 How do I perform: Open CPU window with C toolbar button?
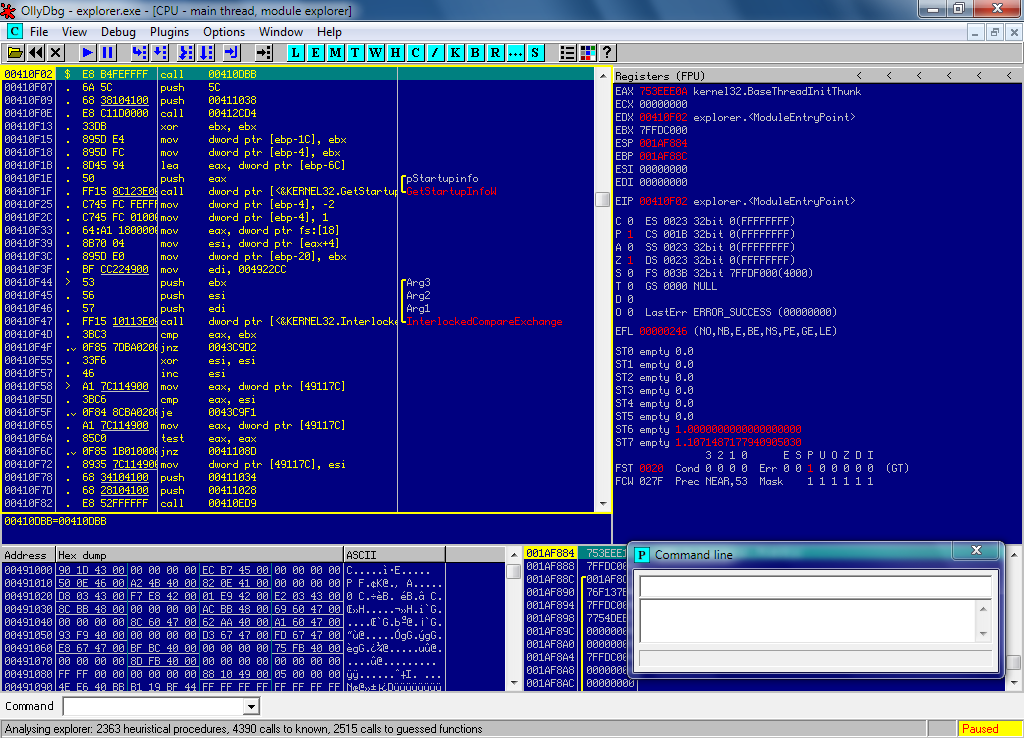pos(415,53)
